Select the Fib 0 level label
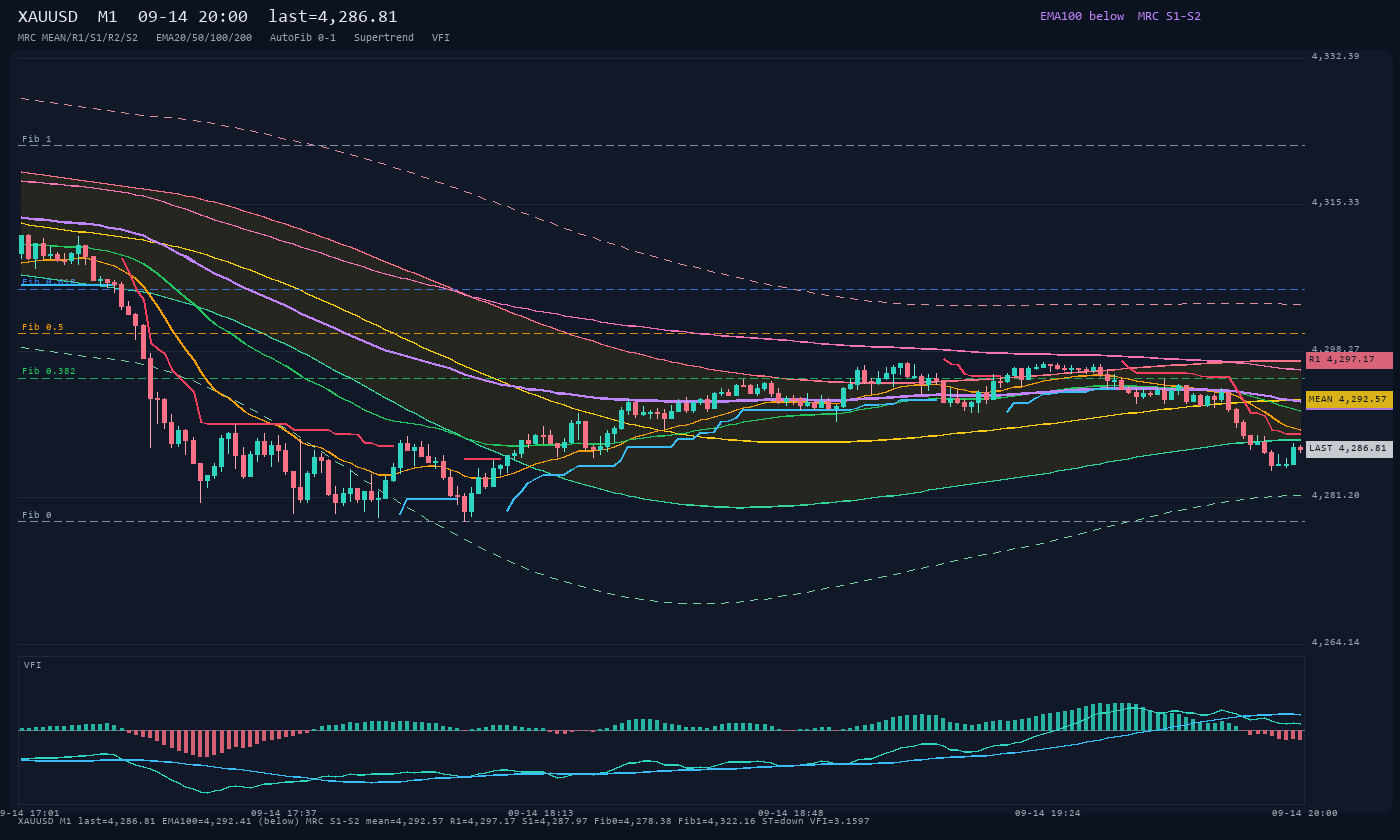This screenshot has height=840, width=1400. 37,515
